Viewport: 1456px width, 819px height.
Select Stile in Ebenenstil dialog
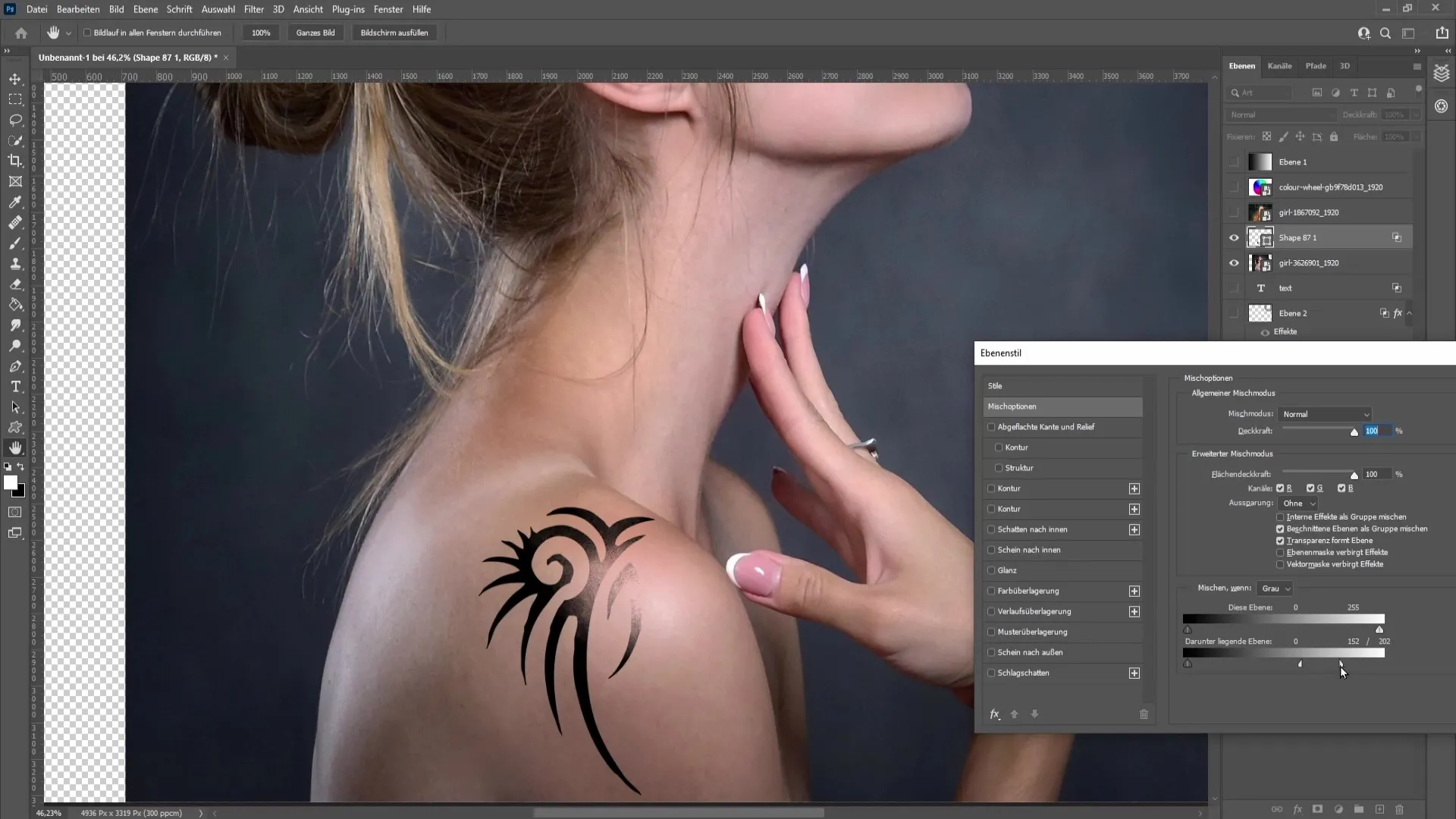[x=1062, y=386]
